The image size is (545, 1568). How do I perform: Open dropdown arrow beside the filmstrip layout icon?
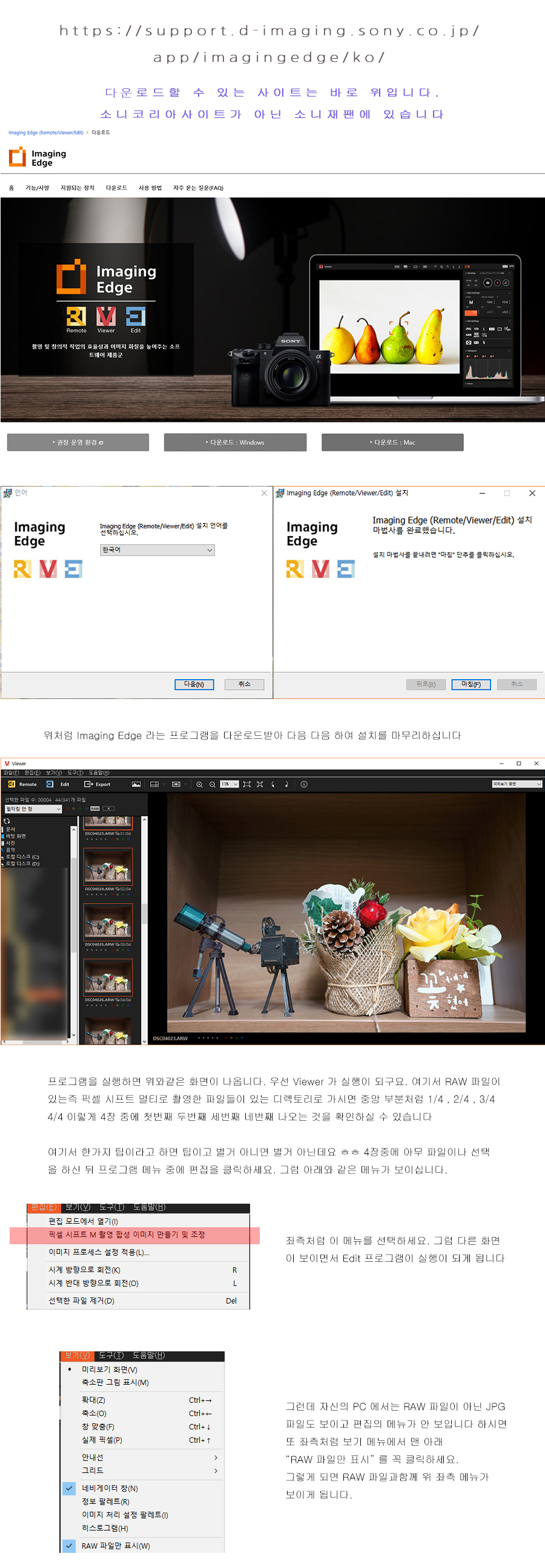point(185,784)
